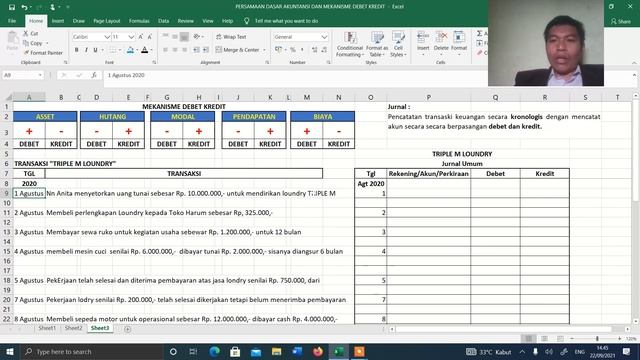Click taskbar search box 'Type here to search'
640x360 pixels.
(91, 351)
